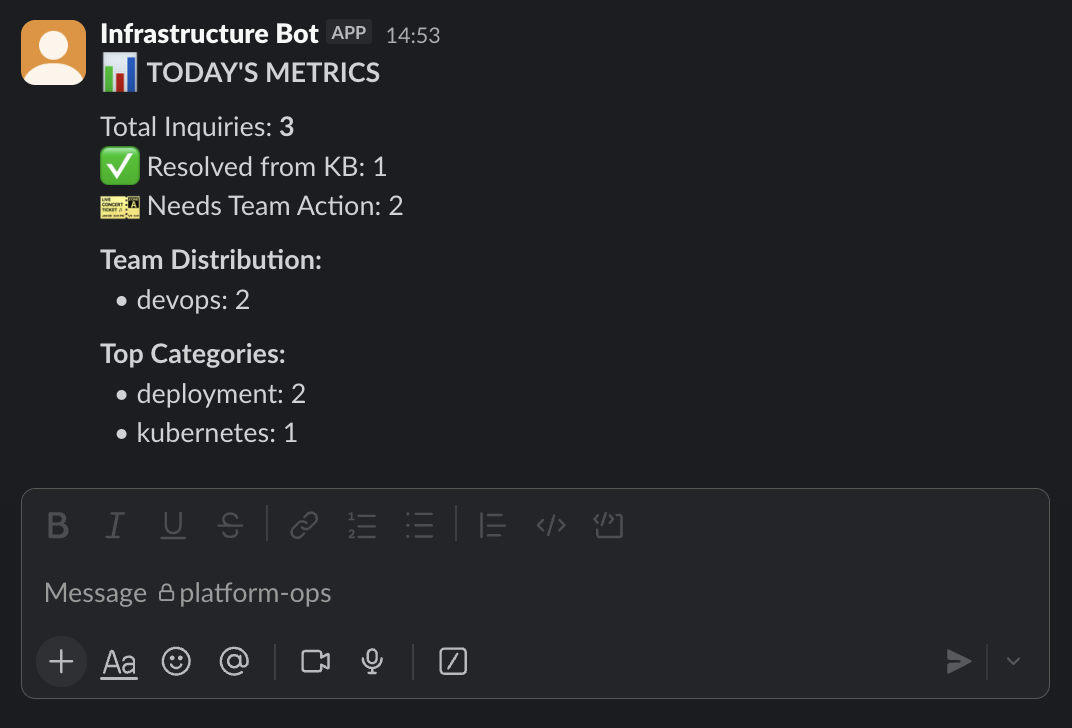This screenshot has width=1072, height=728.
Task: Format text as inline code
Action: (x=550, y=525)
